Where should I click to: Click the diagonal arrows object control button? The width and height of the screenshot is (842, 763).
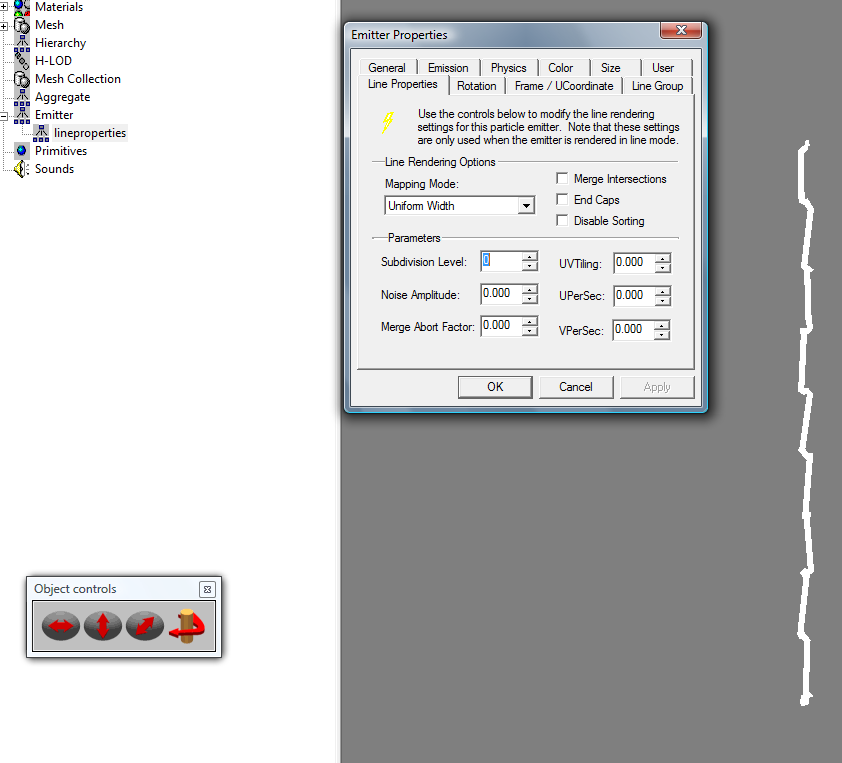tap(145, 627)
